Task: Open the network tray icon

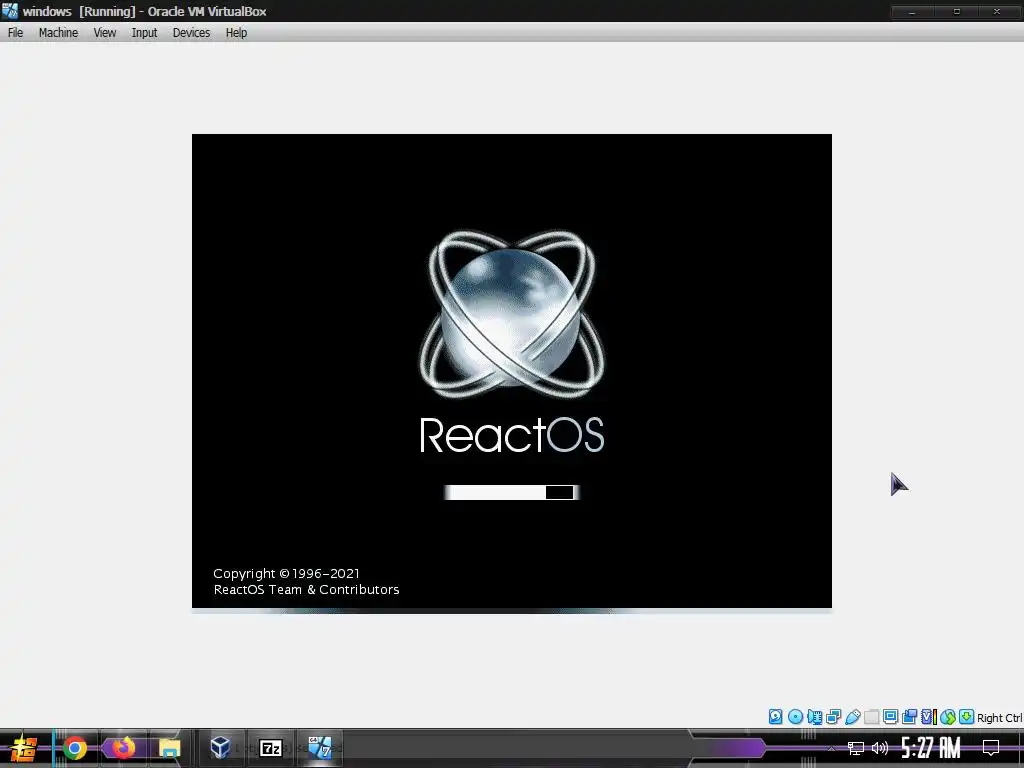Action: click(856, 748)
